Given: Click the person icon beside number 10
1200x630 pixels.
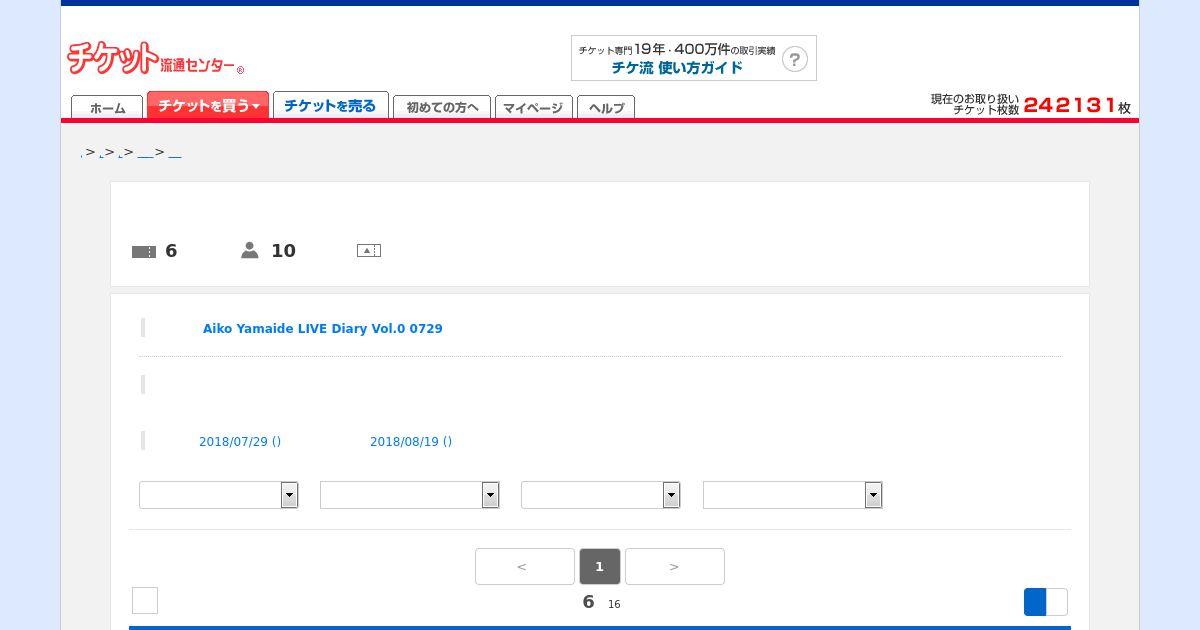Looking at the screenshot, I should tap(250, 250).
